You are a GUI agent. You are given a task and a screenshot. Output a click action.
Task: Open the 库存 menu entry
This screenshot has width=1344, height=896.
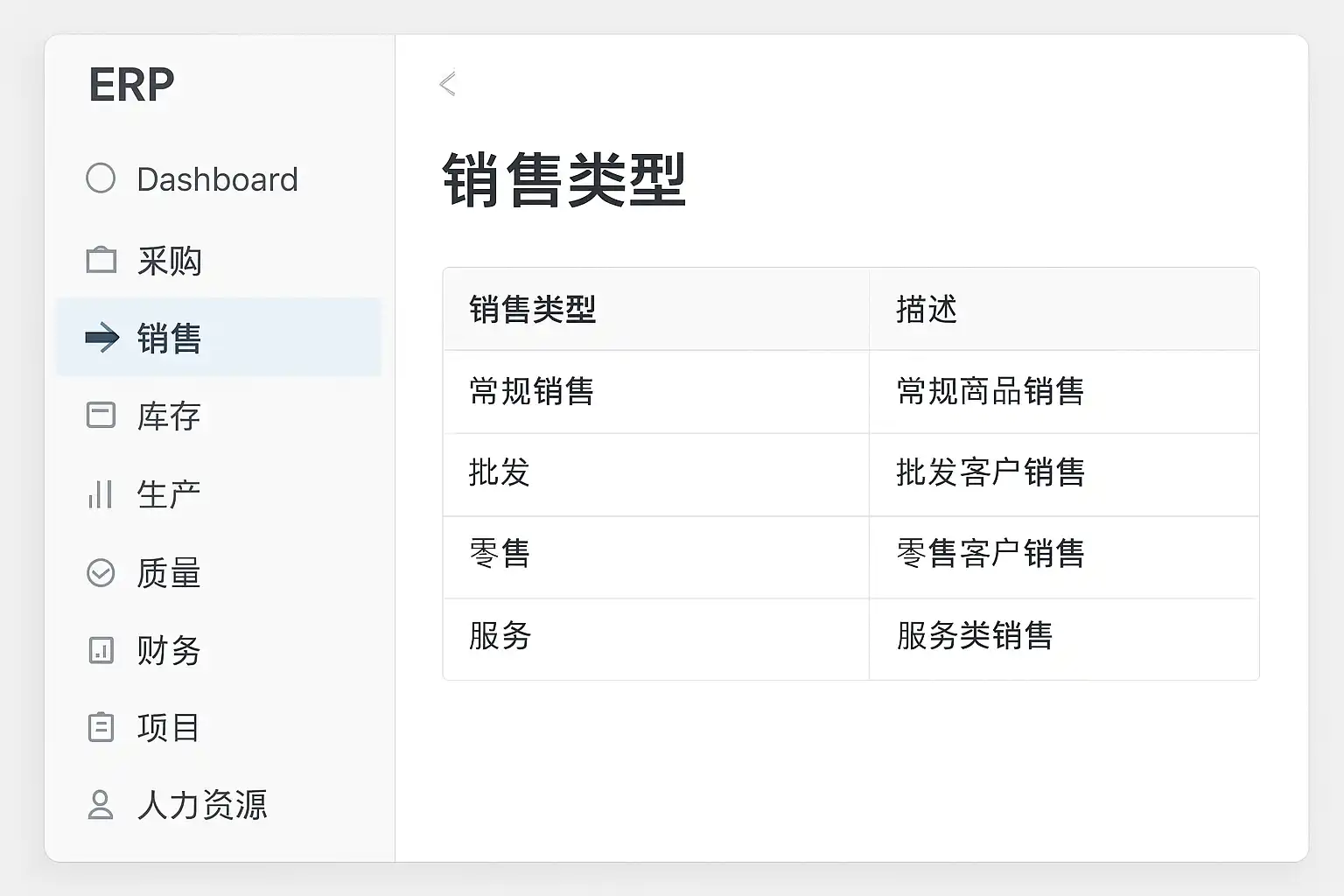pos(169,416)
